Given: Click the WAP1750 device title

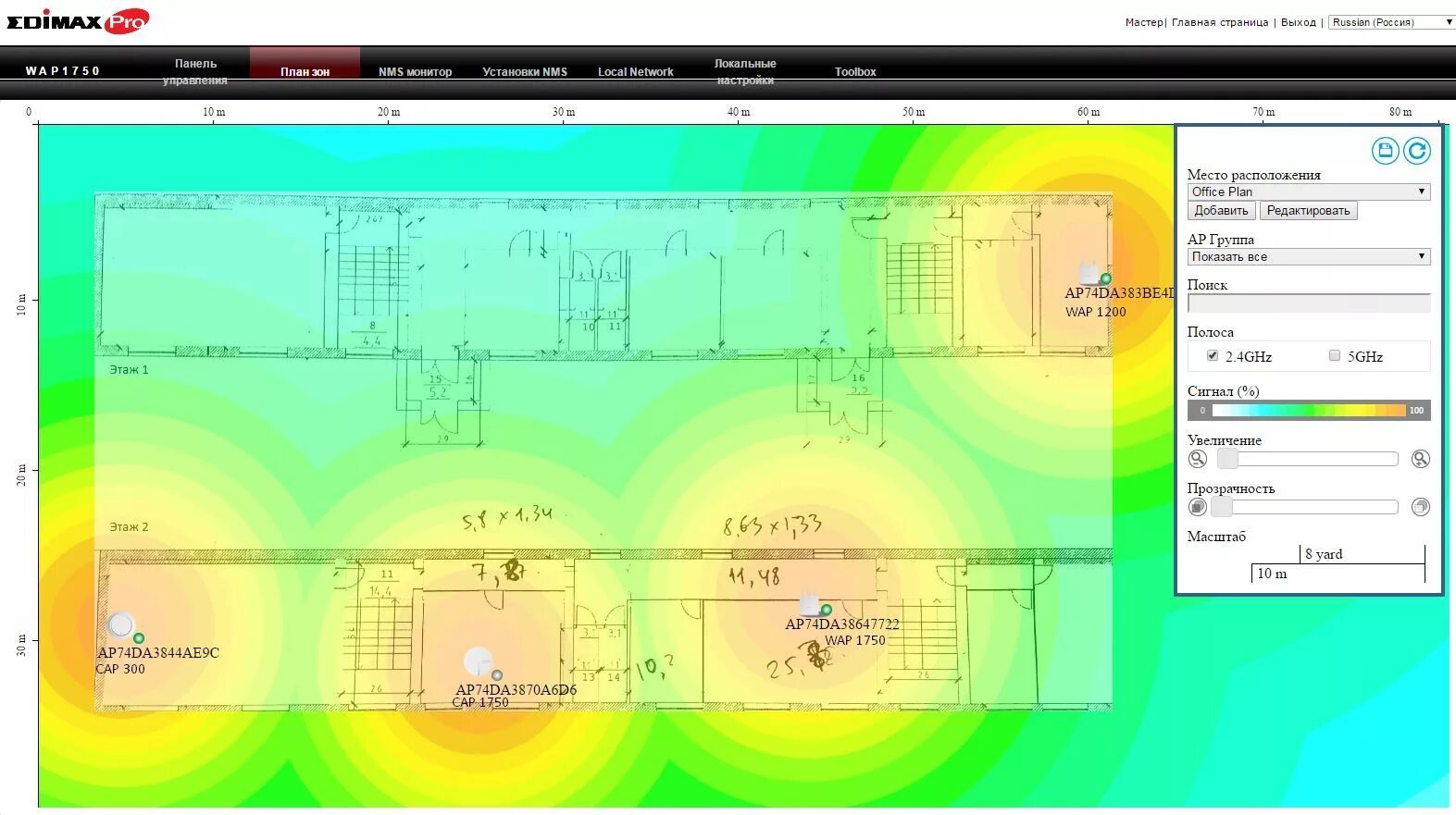Looking at the screenshot, I should pos(63,71).
